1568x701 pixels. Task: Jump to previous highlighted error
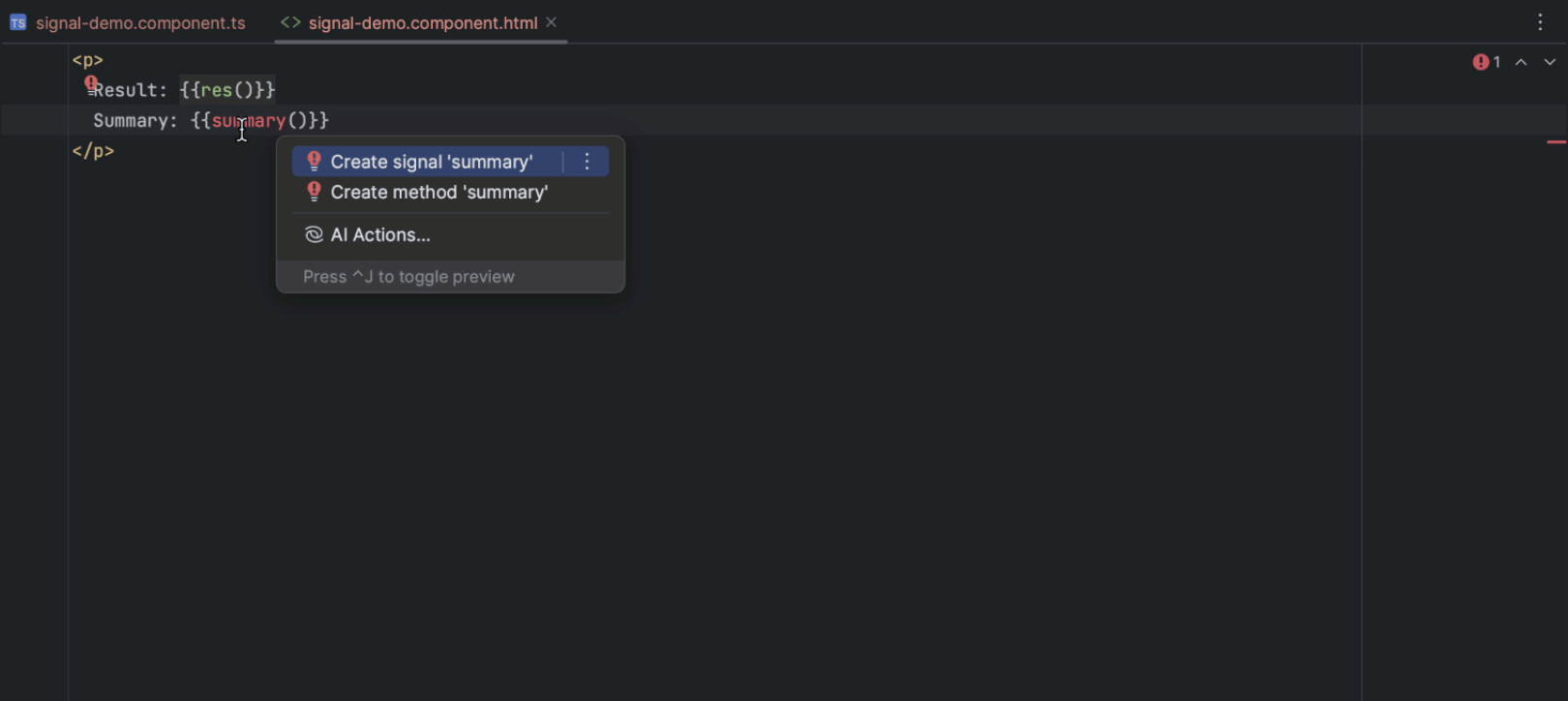[x=1522, y=62]
